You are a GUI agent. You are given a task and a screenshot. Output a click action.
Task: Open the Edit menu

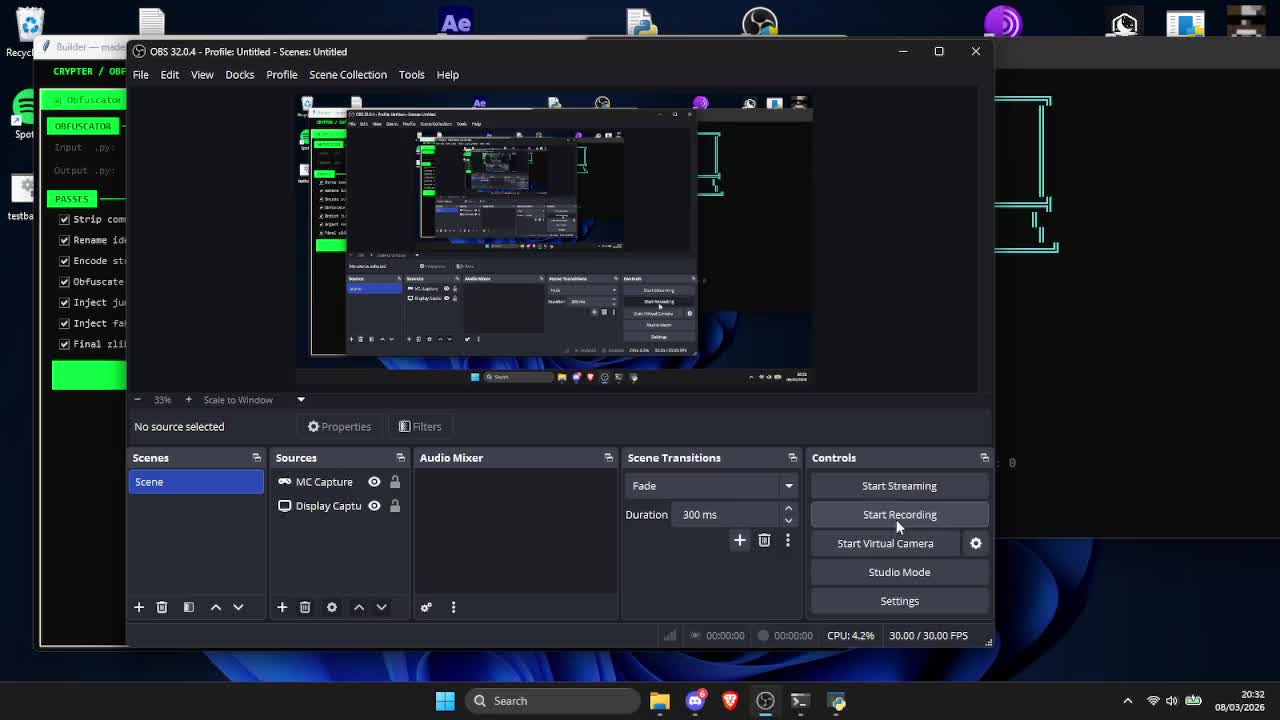[x=170, y=75]
